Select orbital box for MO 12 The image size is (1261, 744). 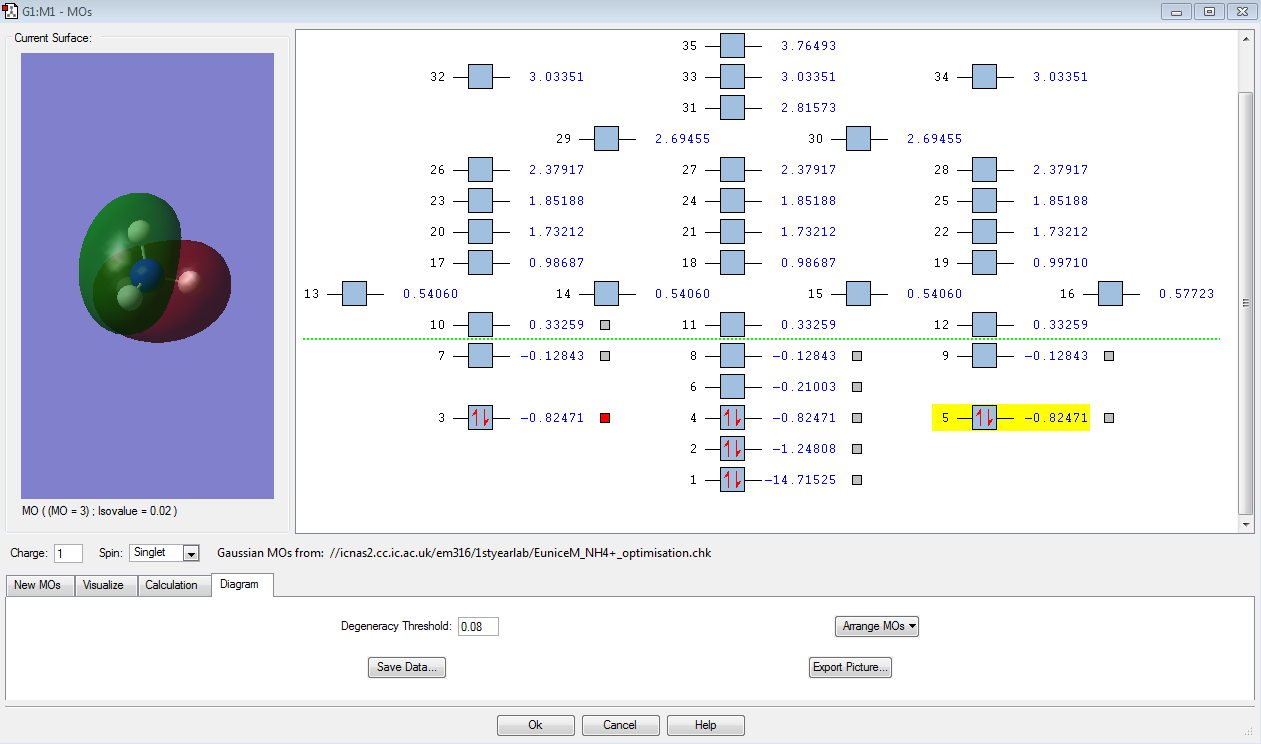click(x=985, y=324)
